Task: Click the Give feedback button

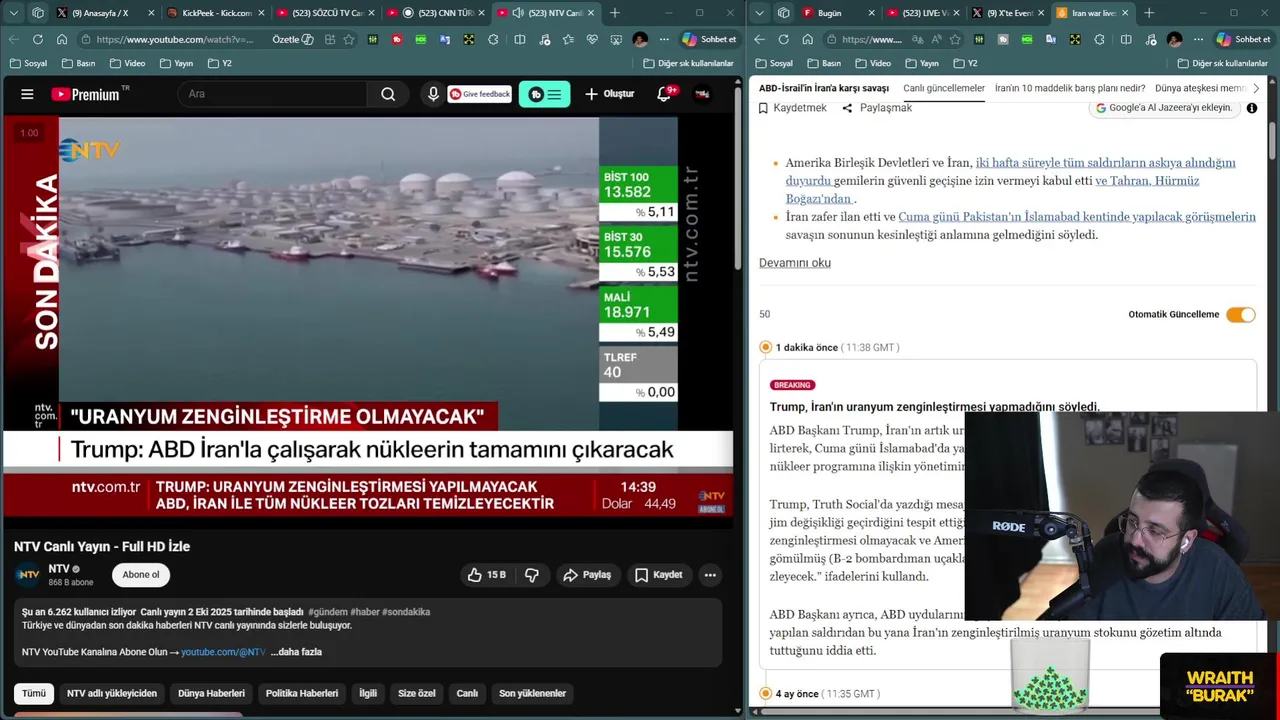Action: [x=480, y=94]
